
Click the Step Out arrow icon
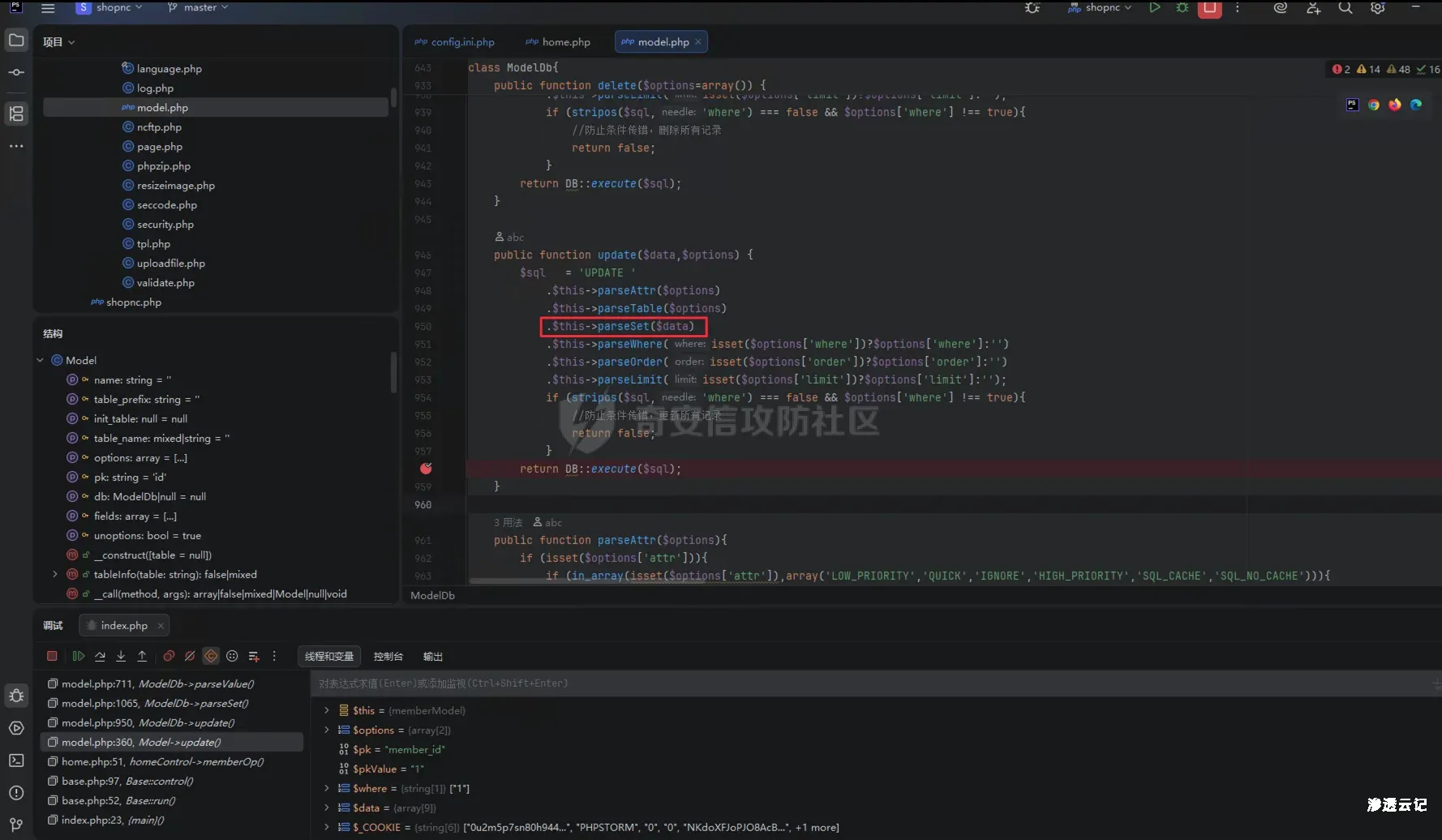pyautogui.click(x=142, y=656)
